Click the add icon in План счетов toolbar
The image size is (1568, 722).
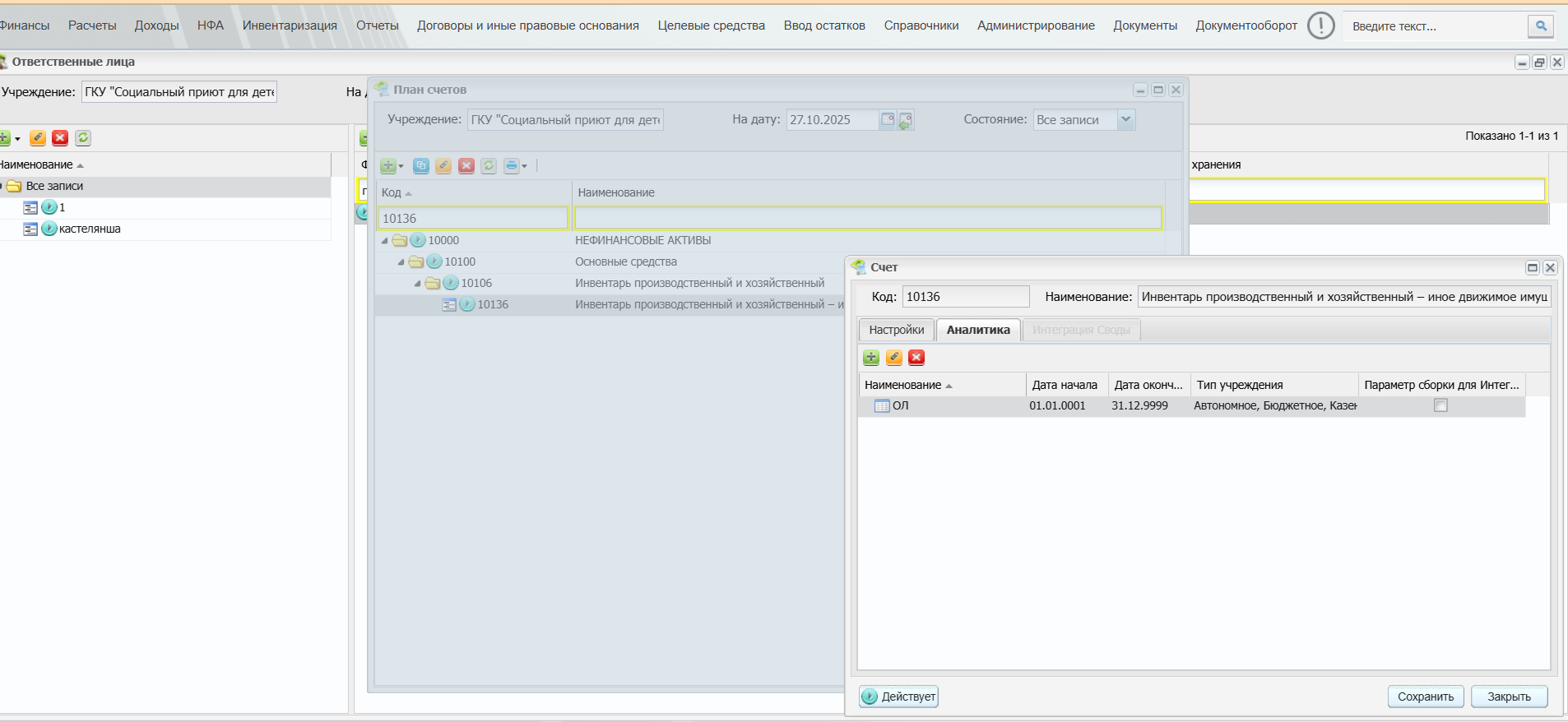pos(388,166)
